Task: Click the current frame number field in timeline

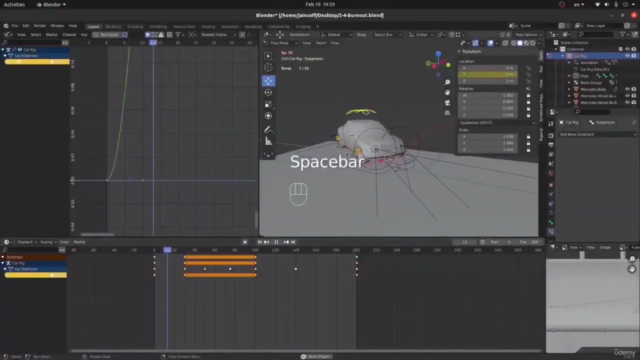Action: coord(464,242)
